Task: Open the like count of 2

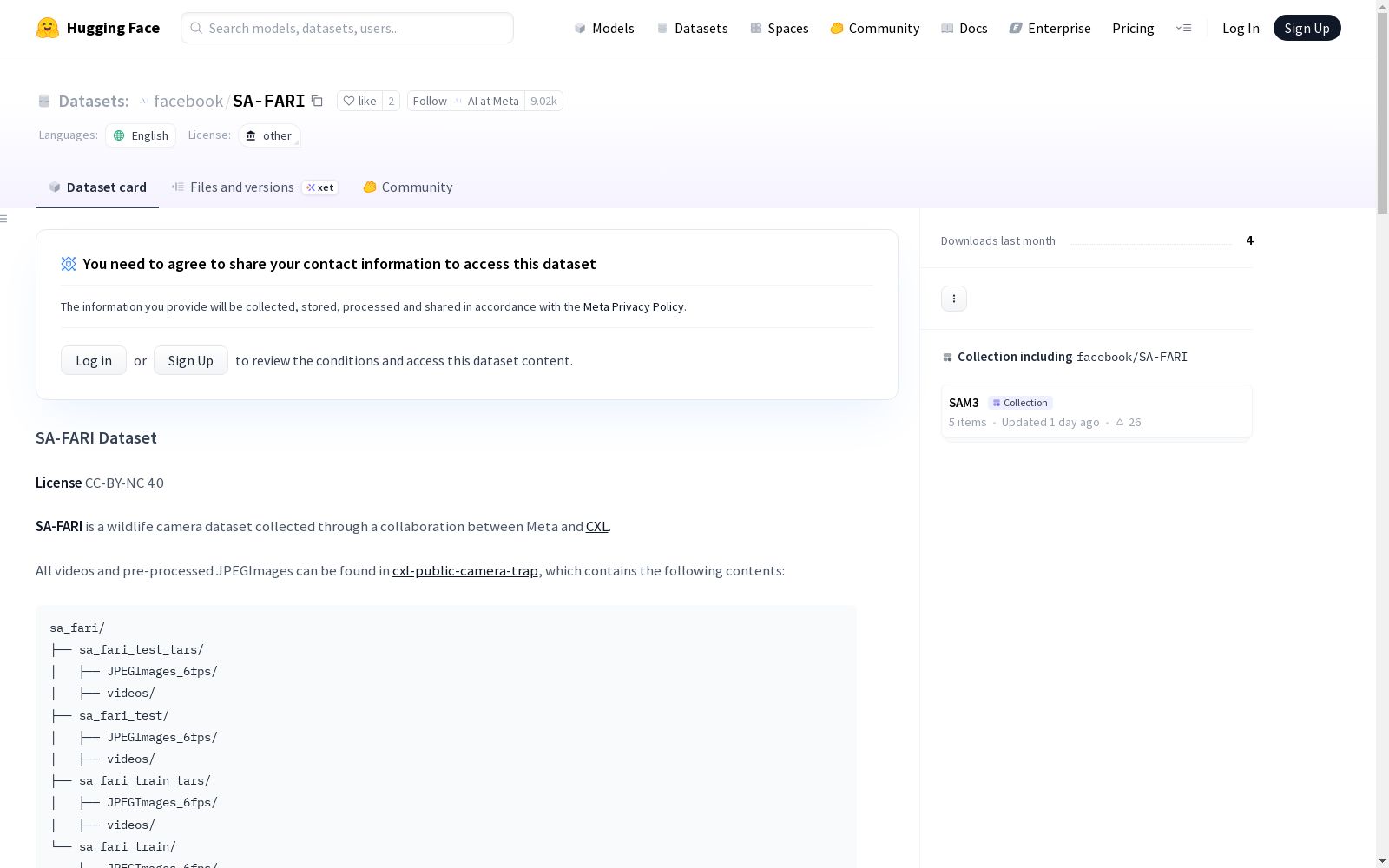Action: (392, 102)
